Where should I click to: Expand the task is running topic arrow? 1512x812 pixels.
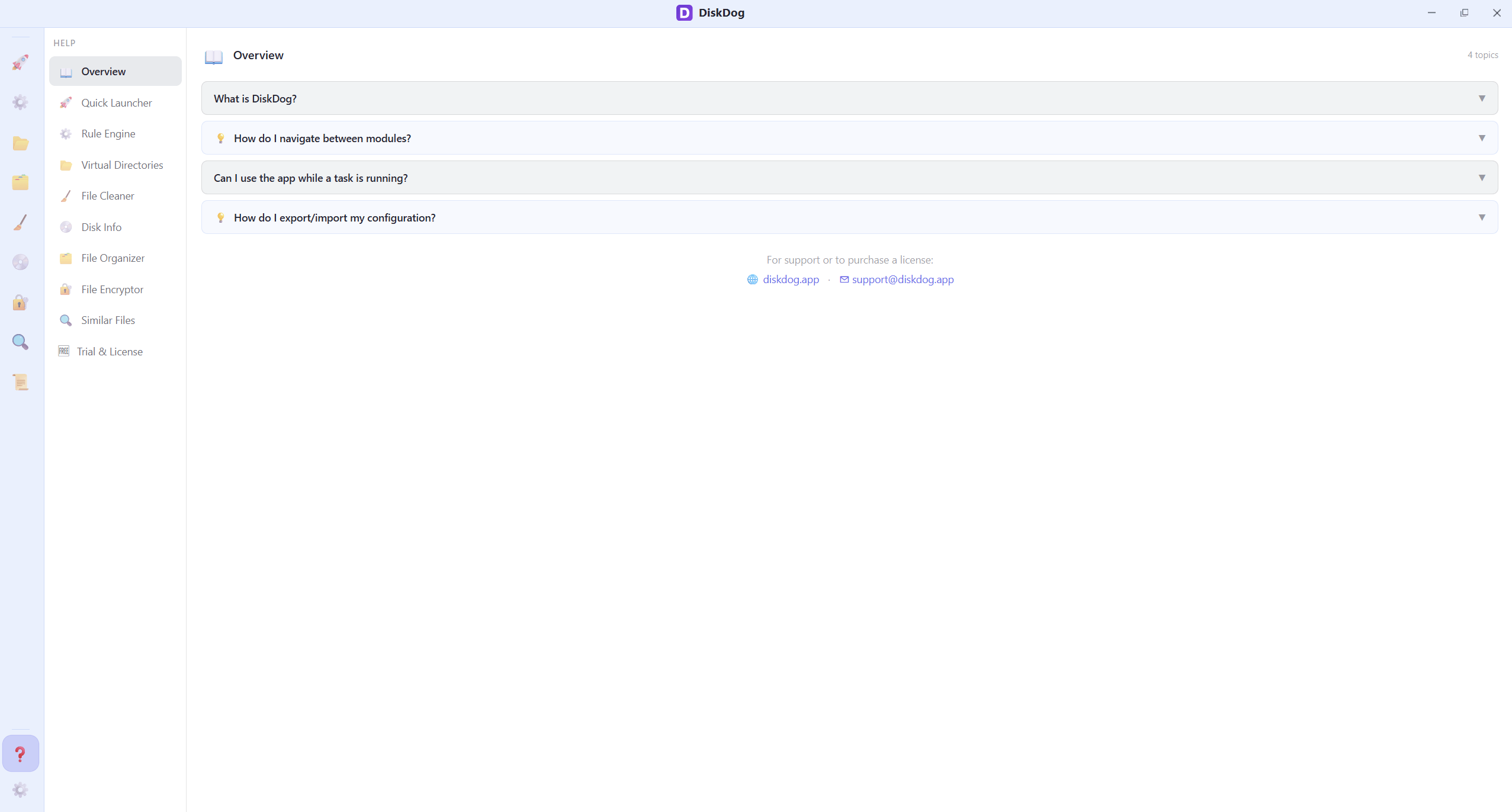point(1482,178)
